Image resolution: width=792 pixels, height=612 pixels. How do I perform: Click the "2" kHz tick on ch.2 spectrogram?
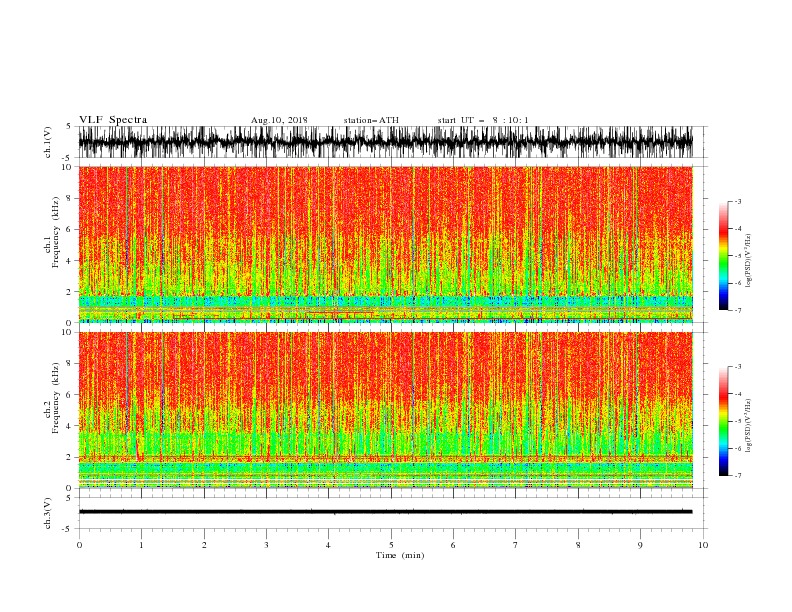pyautogui.click(x=70, y=457)
